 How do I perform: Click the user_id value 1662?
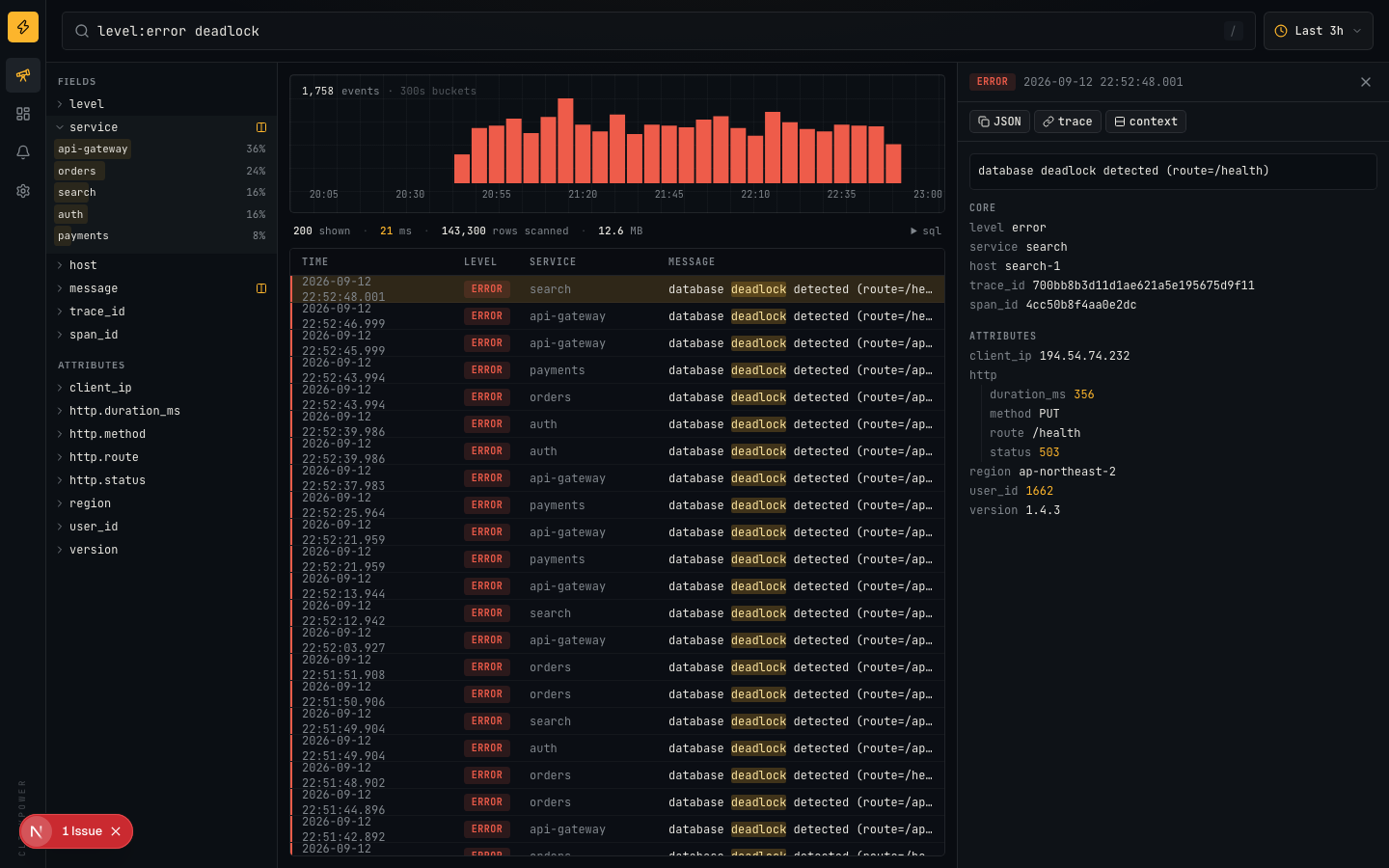[1040, 491]
